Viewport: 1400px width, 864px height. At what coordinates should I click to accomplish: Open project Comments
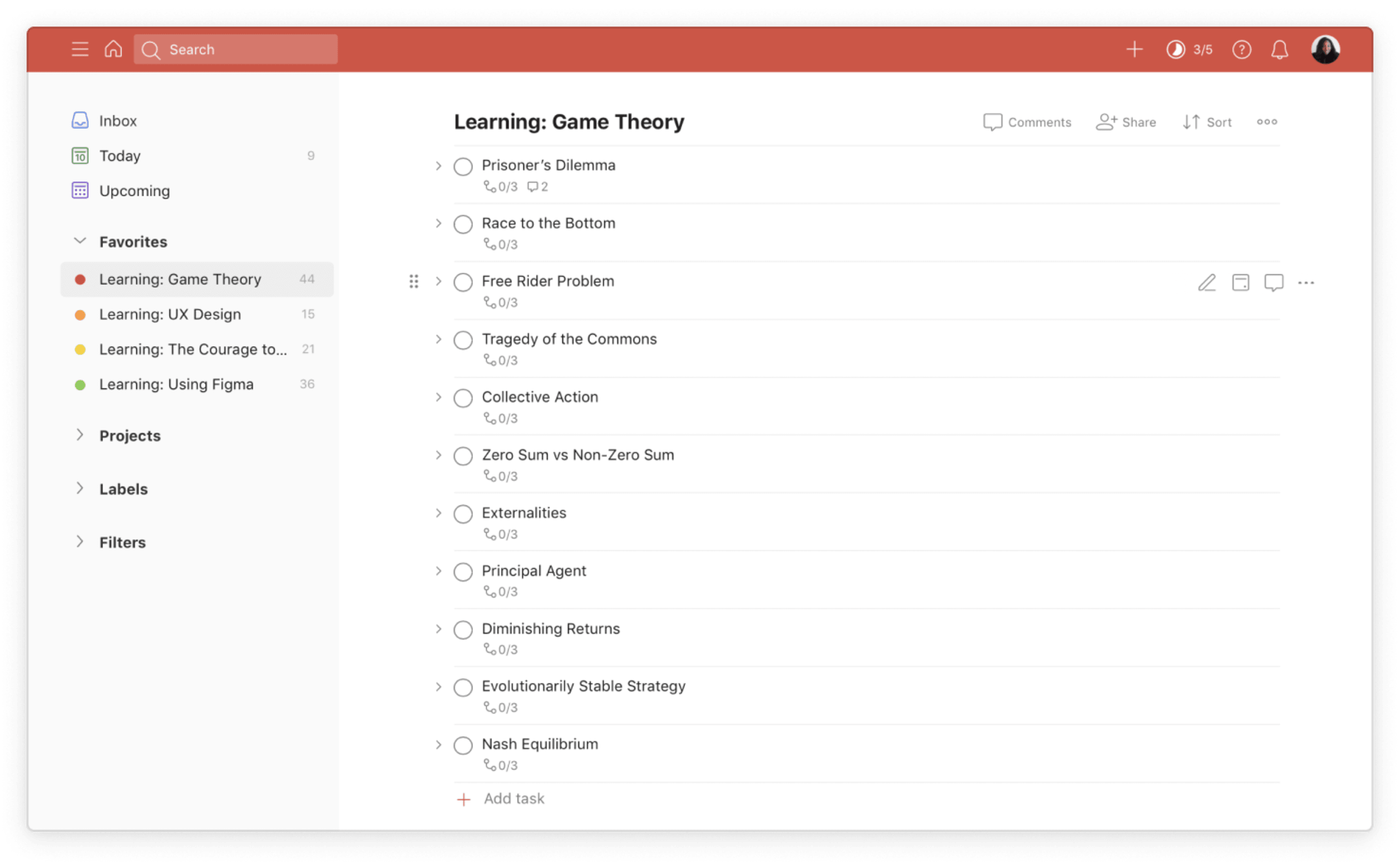1027,122
